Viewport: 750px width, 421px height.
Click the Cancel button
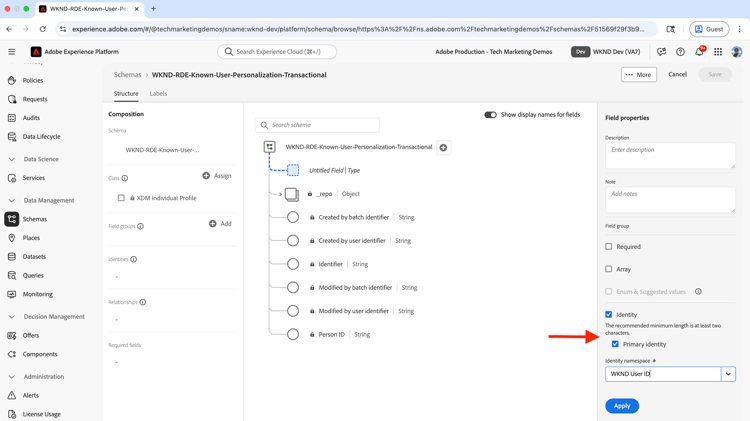pyautogui.click(x=677, y=75)
